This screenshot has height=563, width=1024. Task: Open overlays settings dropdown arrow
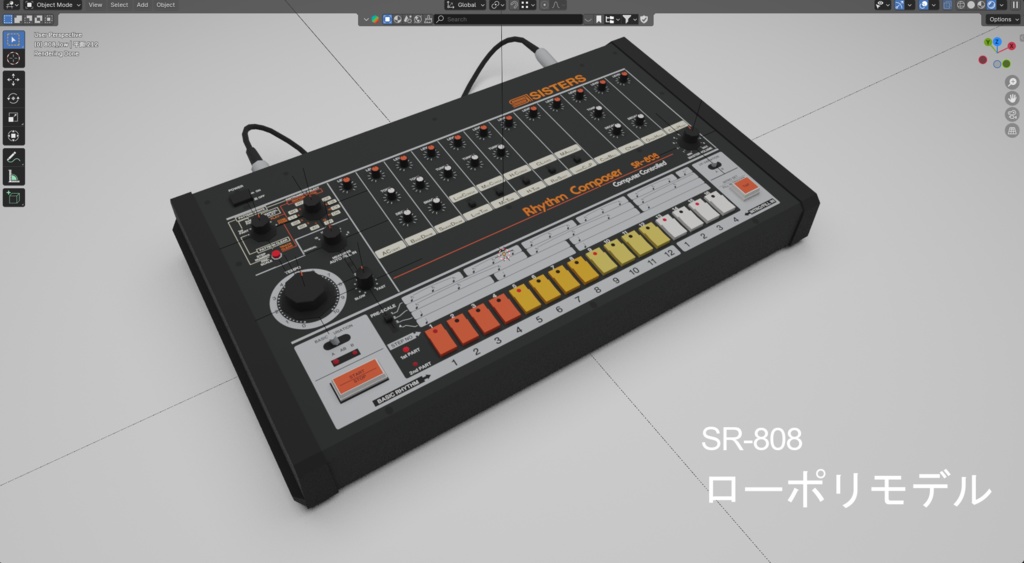pyautogui.click(x=934, y=5)
